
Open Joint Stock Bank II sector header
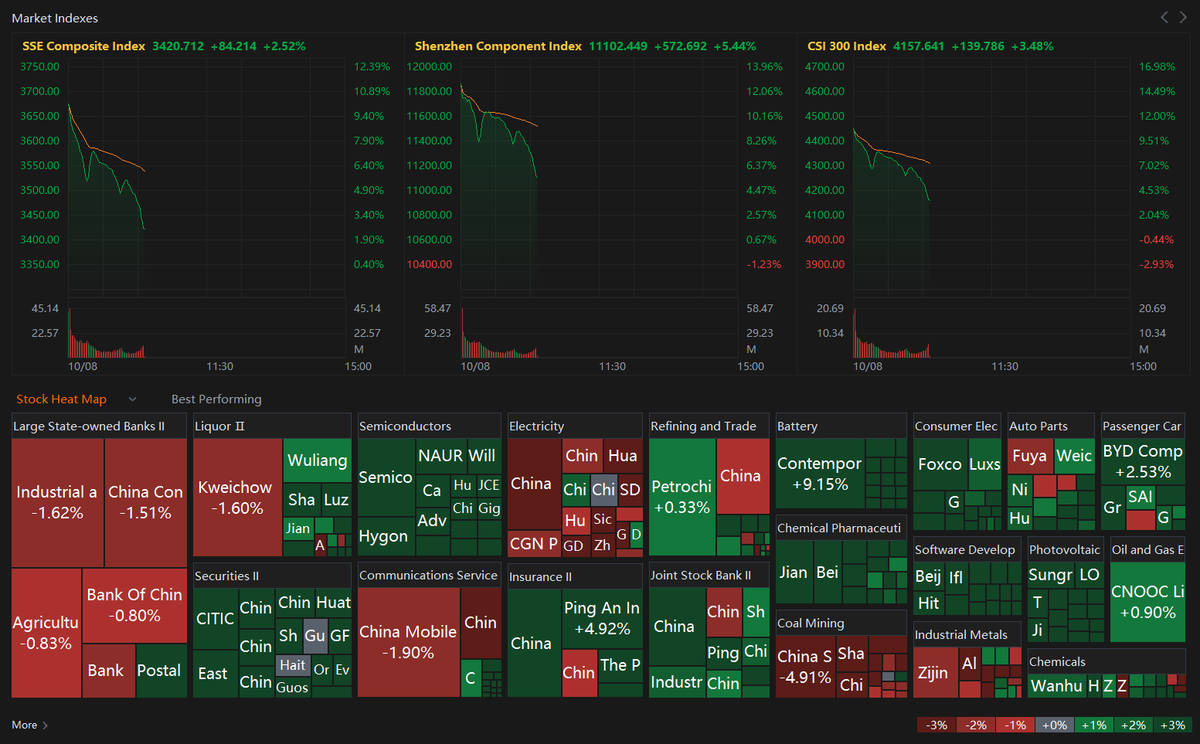point(710,575)
